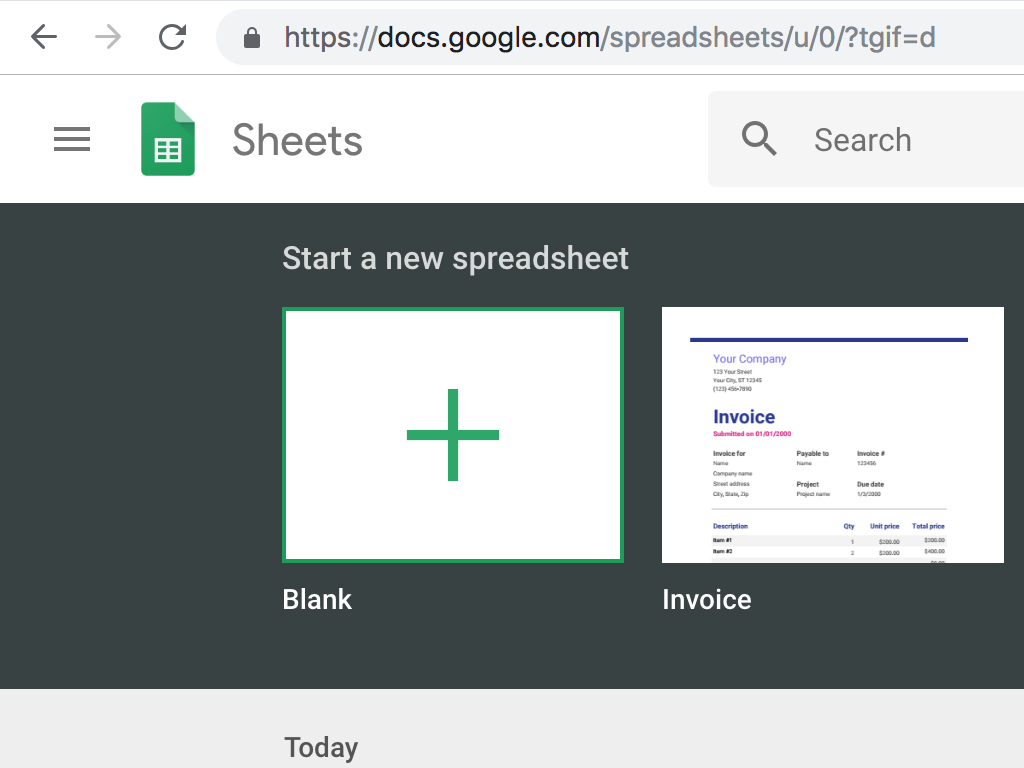
Task: Click the Blank label under the template
Action: pyautogui.click(x=317, y=600)
